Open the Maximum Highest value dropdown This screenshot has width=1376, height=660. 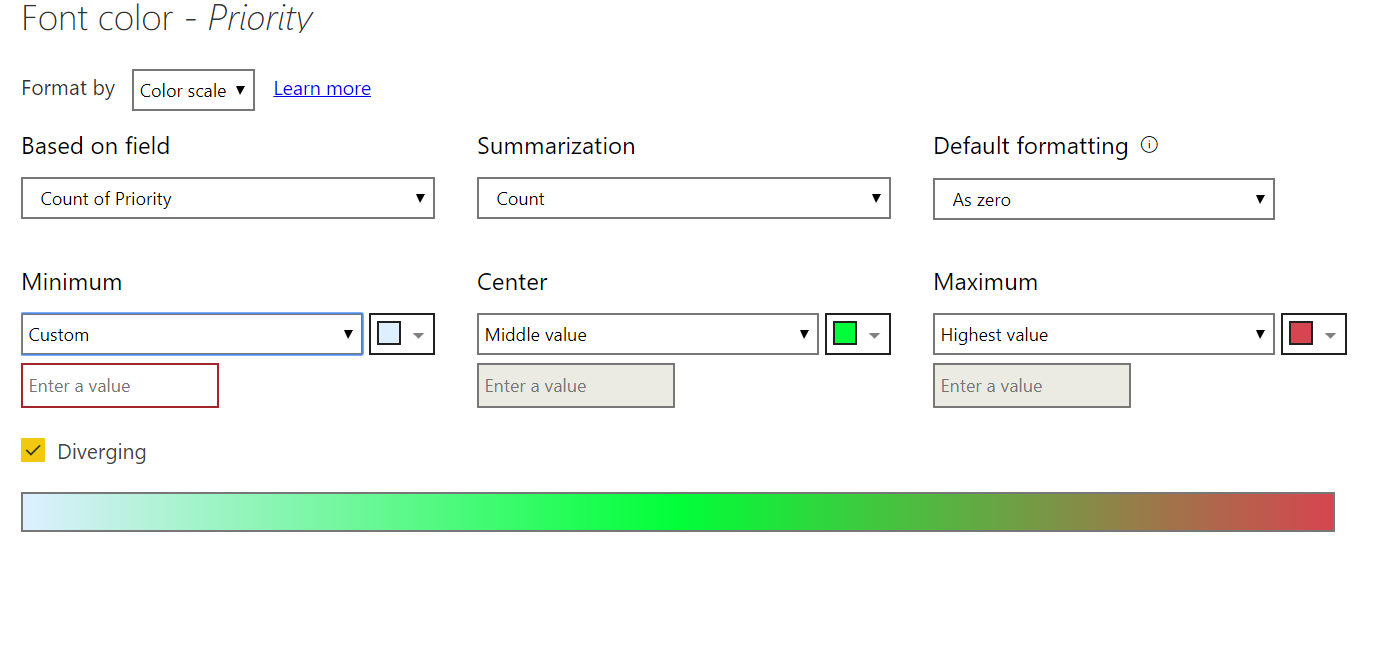pos(1104,334)
